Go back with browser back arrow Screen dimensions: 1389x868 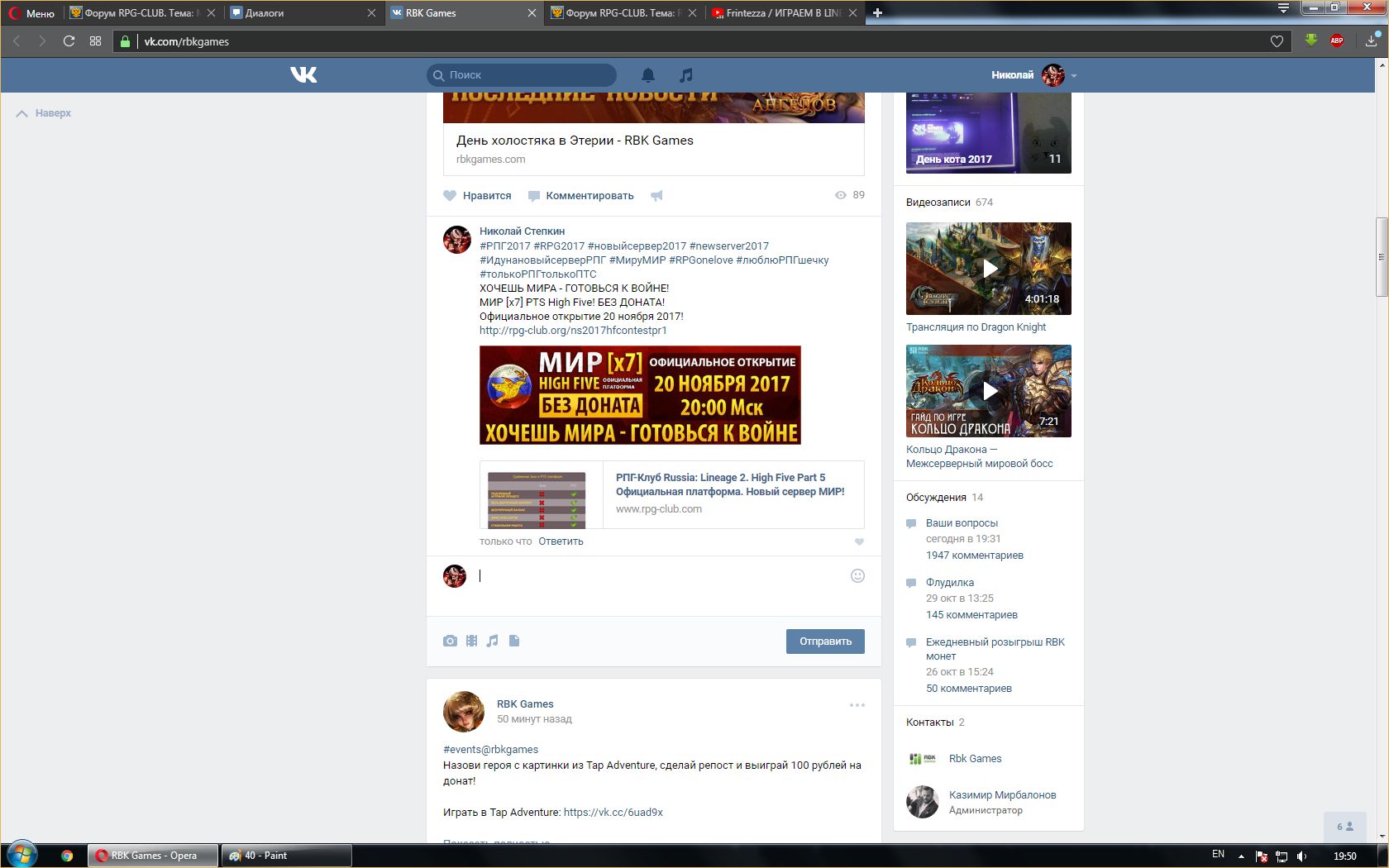point(16,41)
